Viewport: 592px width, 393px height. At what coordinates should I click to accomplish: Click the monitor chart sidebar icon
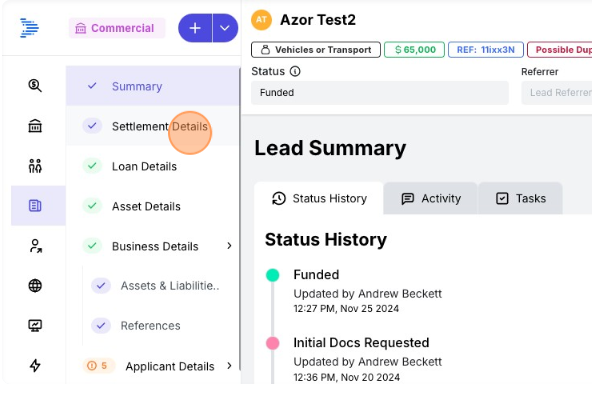pyautogui.click(x=35, y=325)
